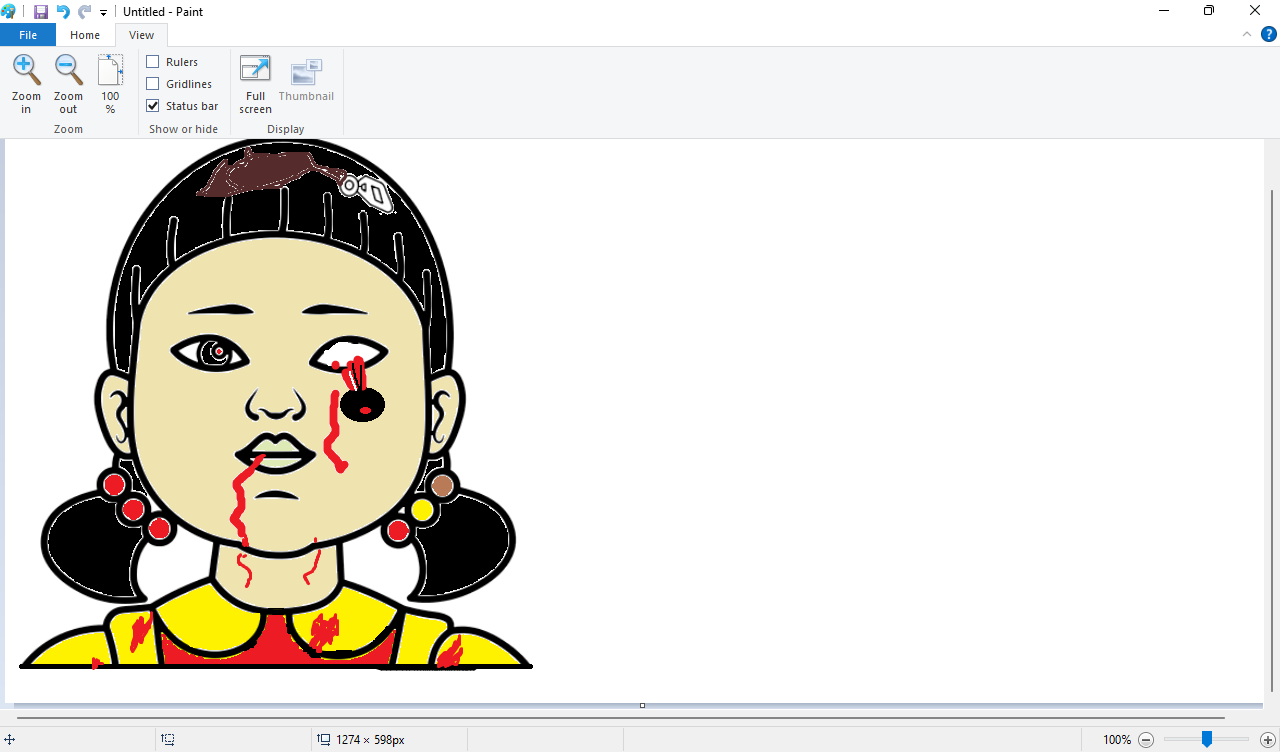Redo action in quick access toolbar

pos(84,12)
